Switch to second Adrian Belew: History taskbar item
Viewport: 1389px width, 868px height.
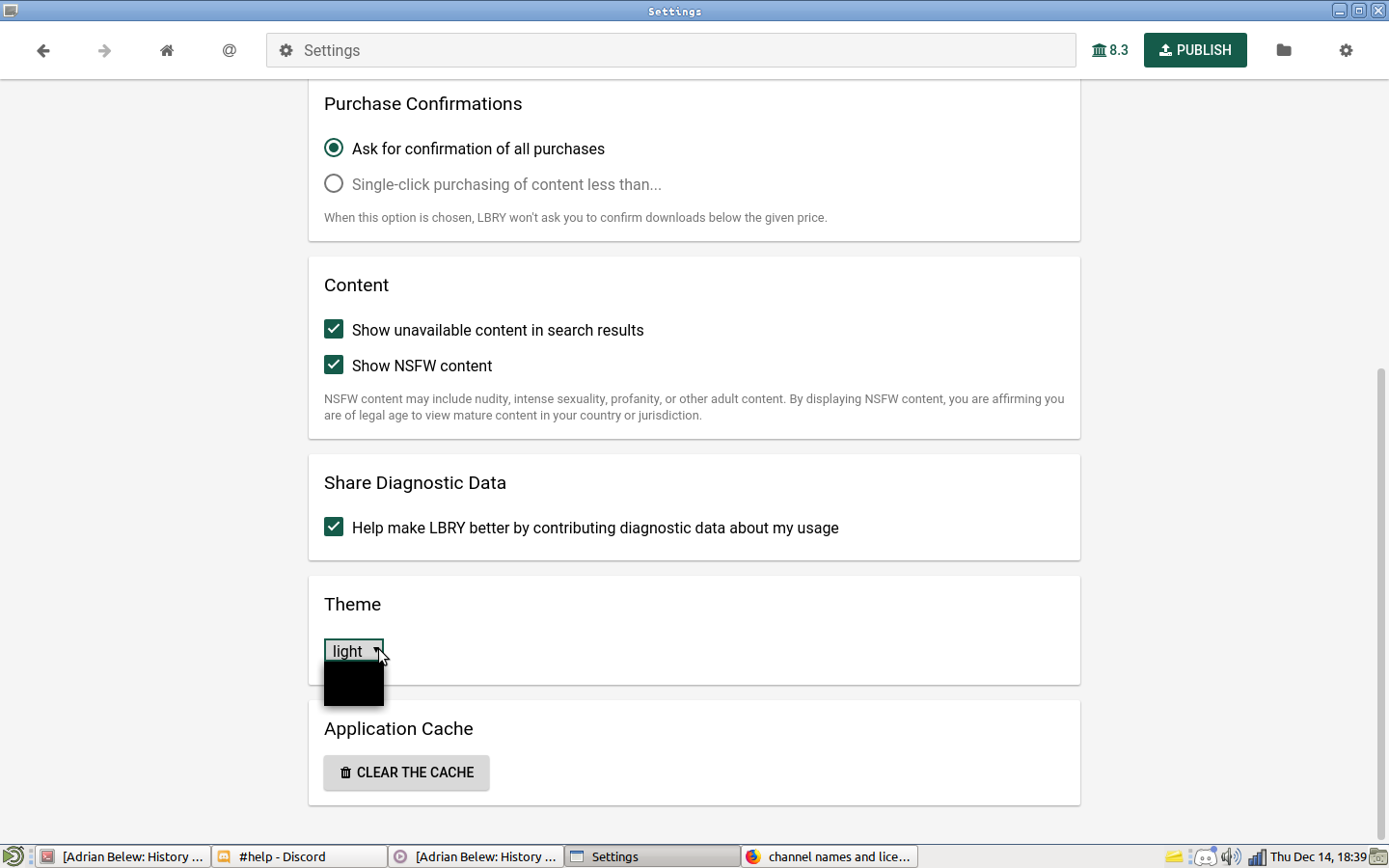(x=476, y=856)
